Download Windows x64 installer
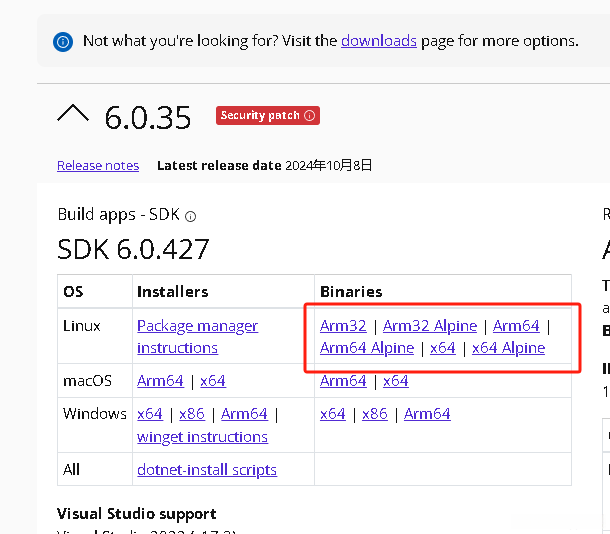Viewport: 610px width, 534px height. [150, 414]
